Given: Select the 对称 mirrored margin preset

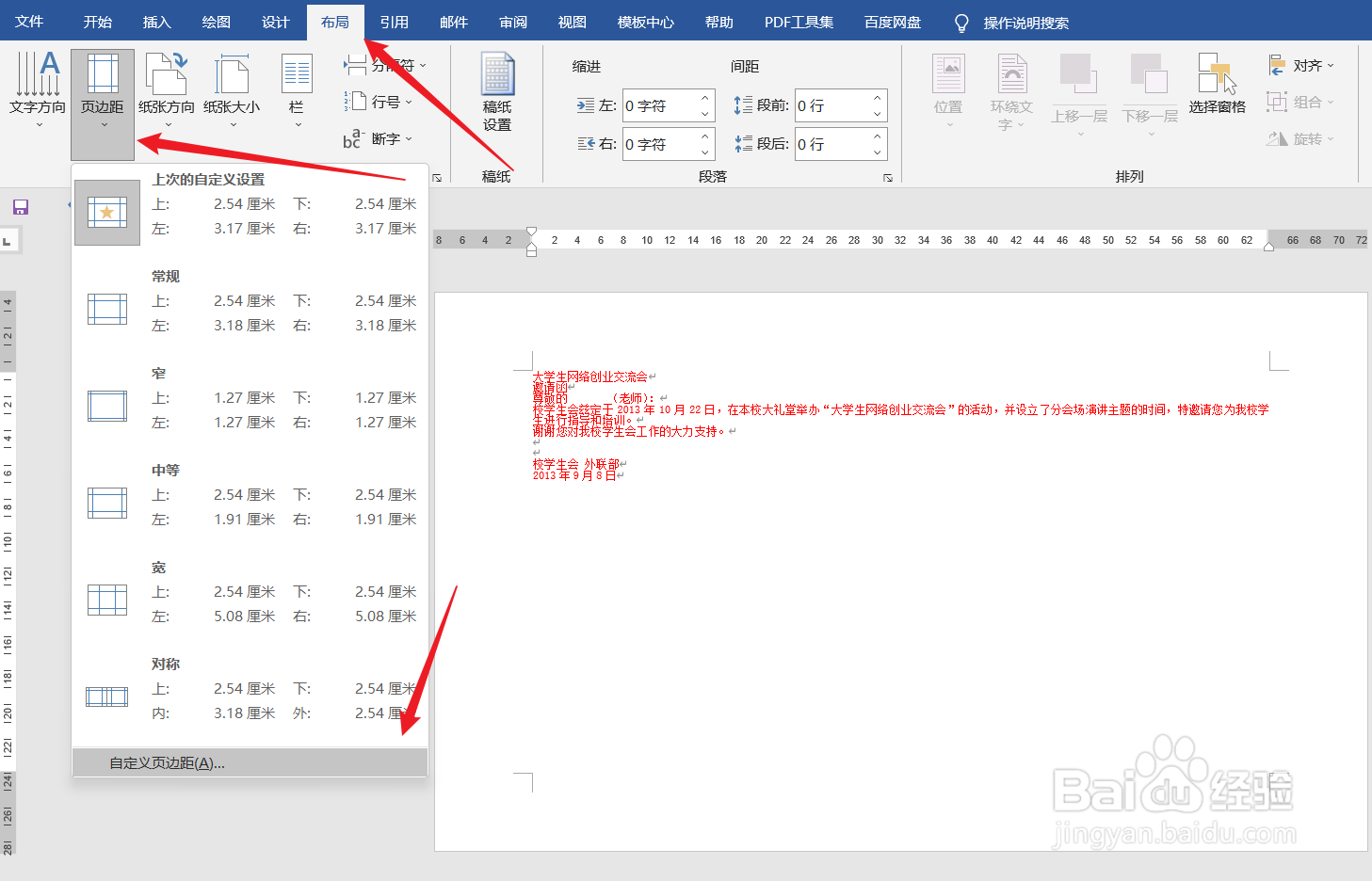Looking at the screenshot, I should (x=250, y=689).
